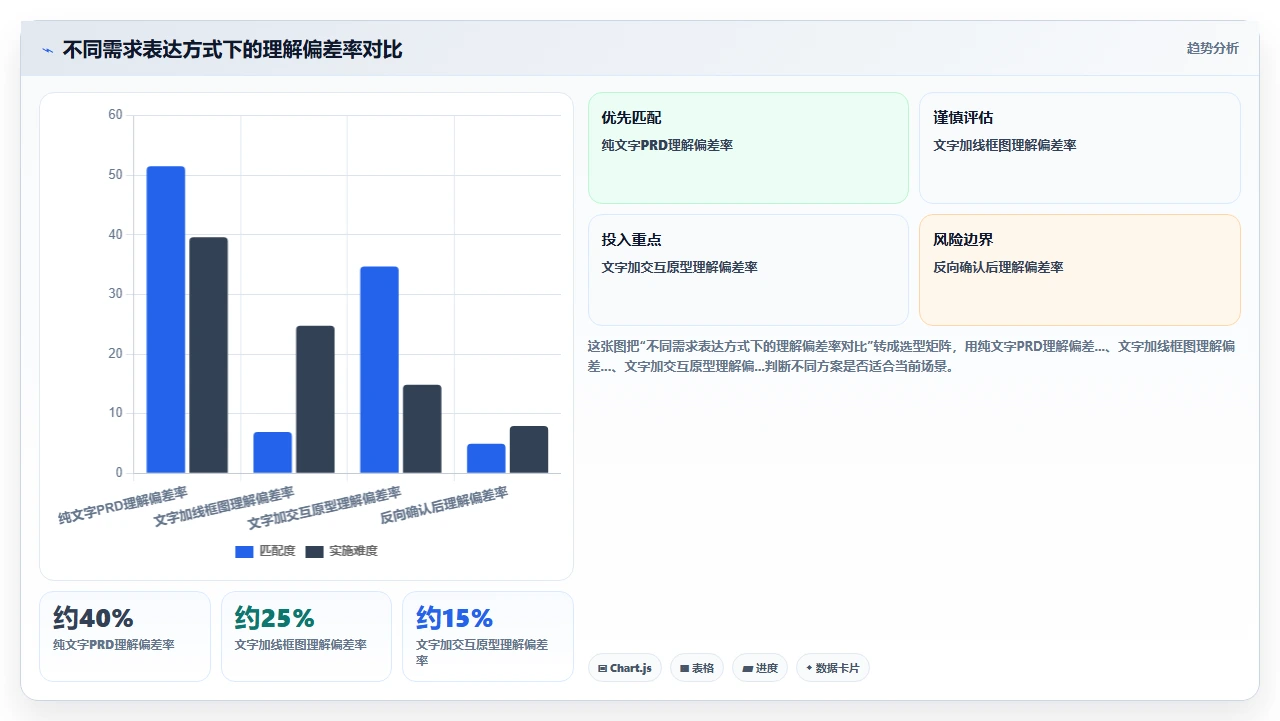Click the blue 匹配度 bar for 纯文字PRD理解偏差率
The image size is (1280, 721).
[x=166, y=319]
